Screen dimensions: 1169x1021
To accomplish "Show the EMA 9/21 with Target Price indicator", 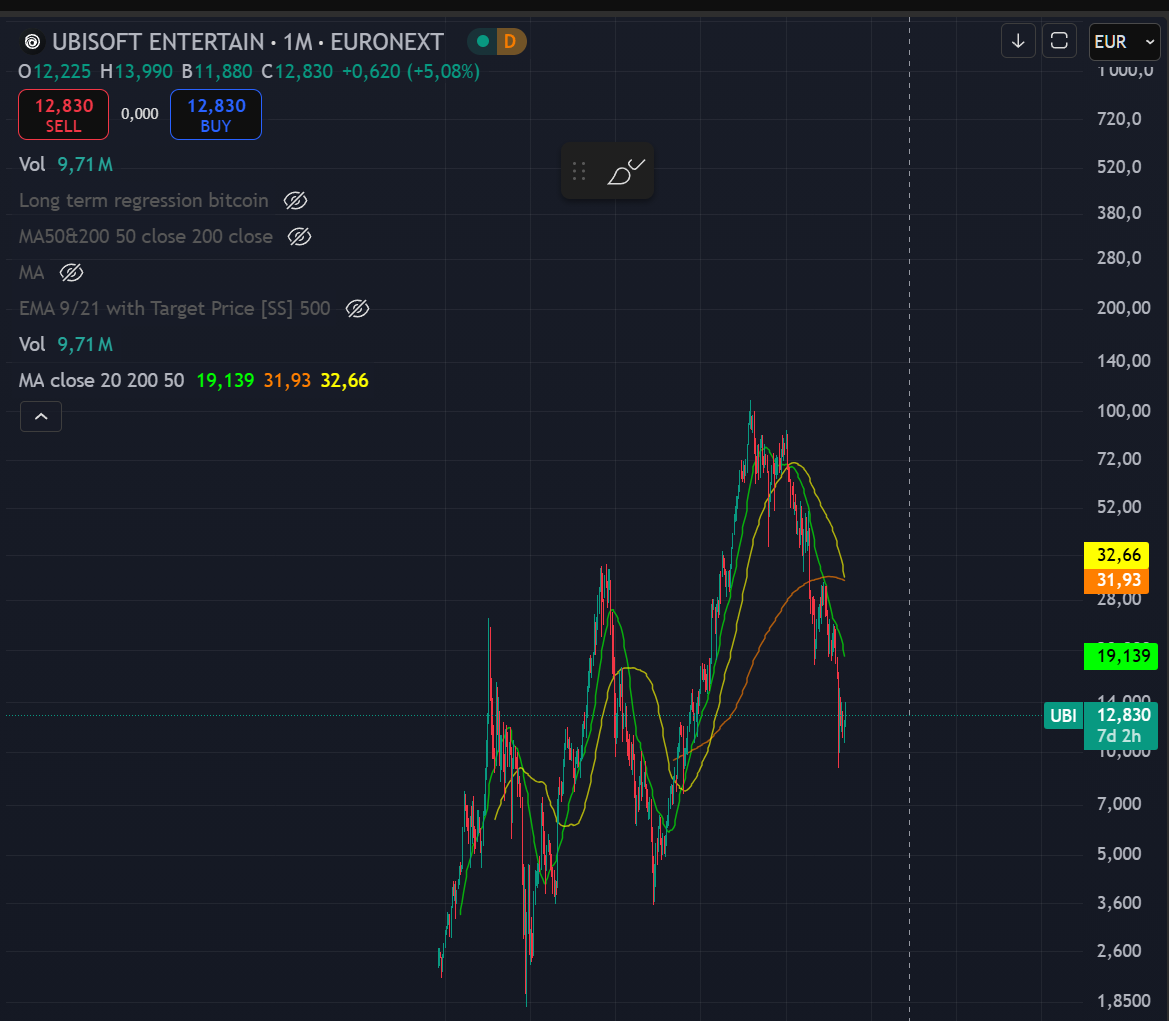I will 358,309.
